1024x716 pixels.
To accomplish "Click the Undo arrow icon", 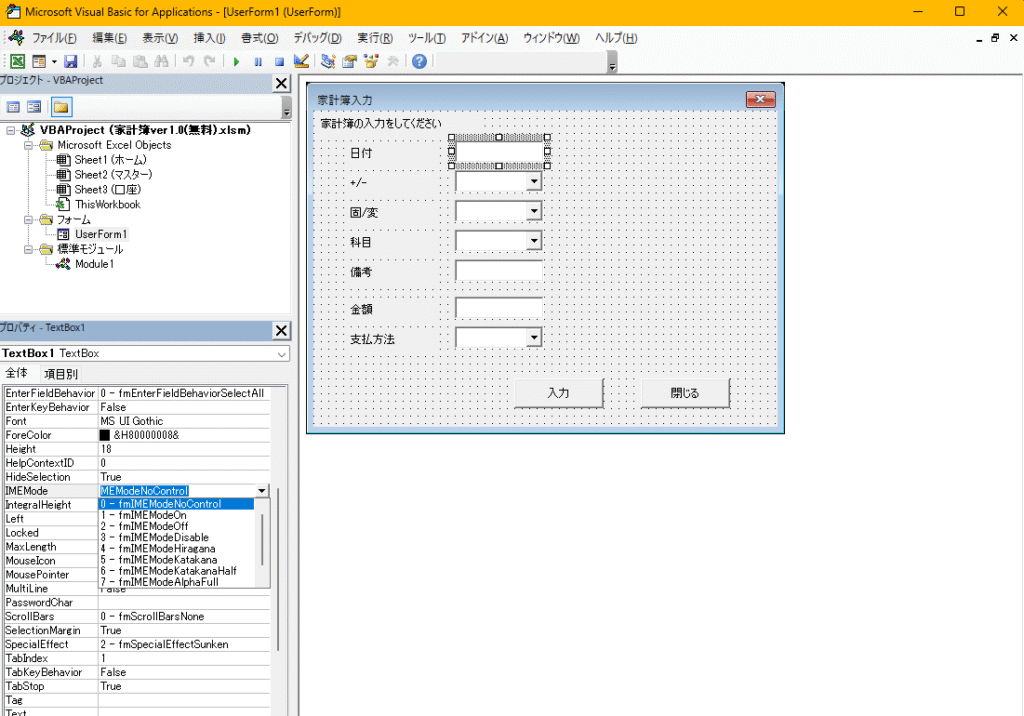I will [x=189, y=61].
